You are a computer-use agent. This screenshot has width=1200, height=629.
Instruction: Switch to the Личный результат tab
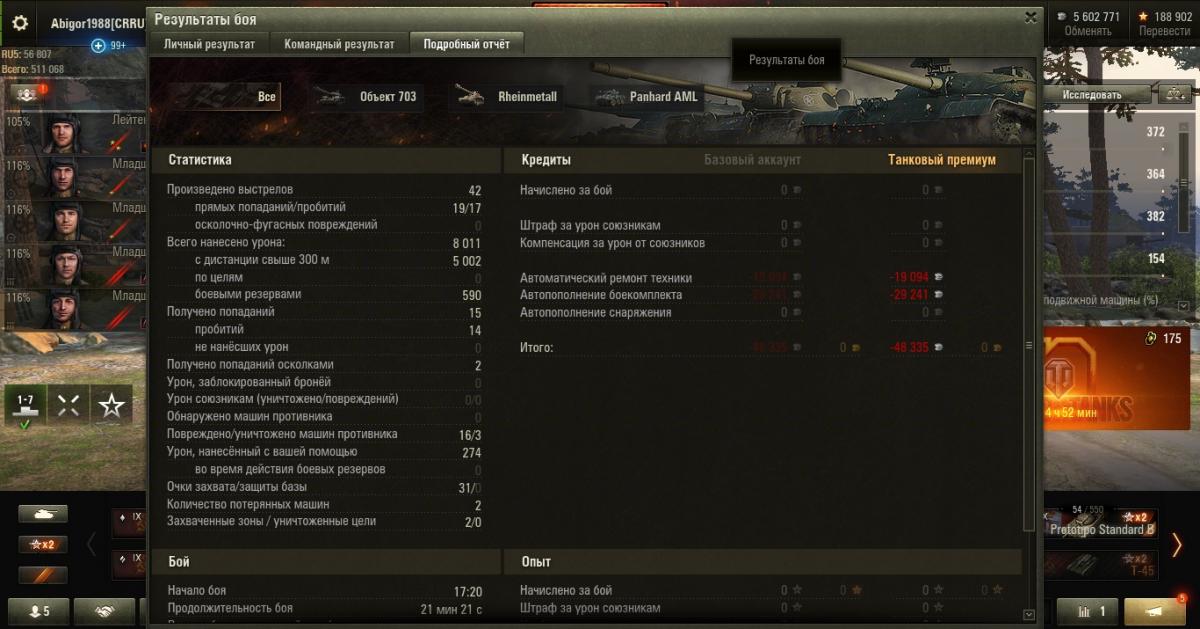point(209,44)
